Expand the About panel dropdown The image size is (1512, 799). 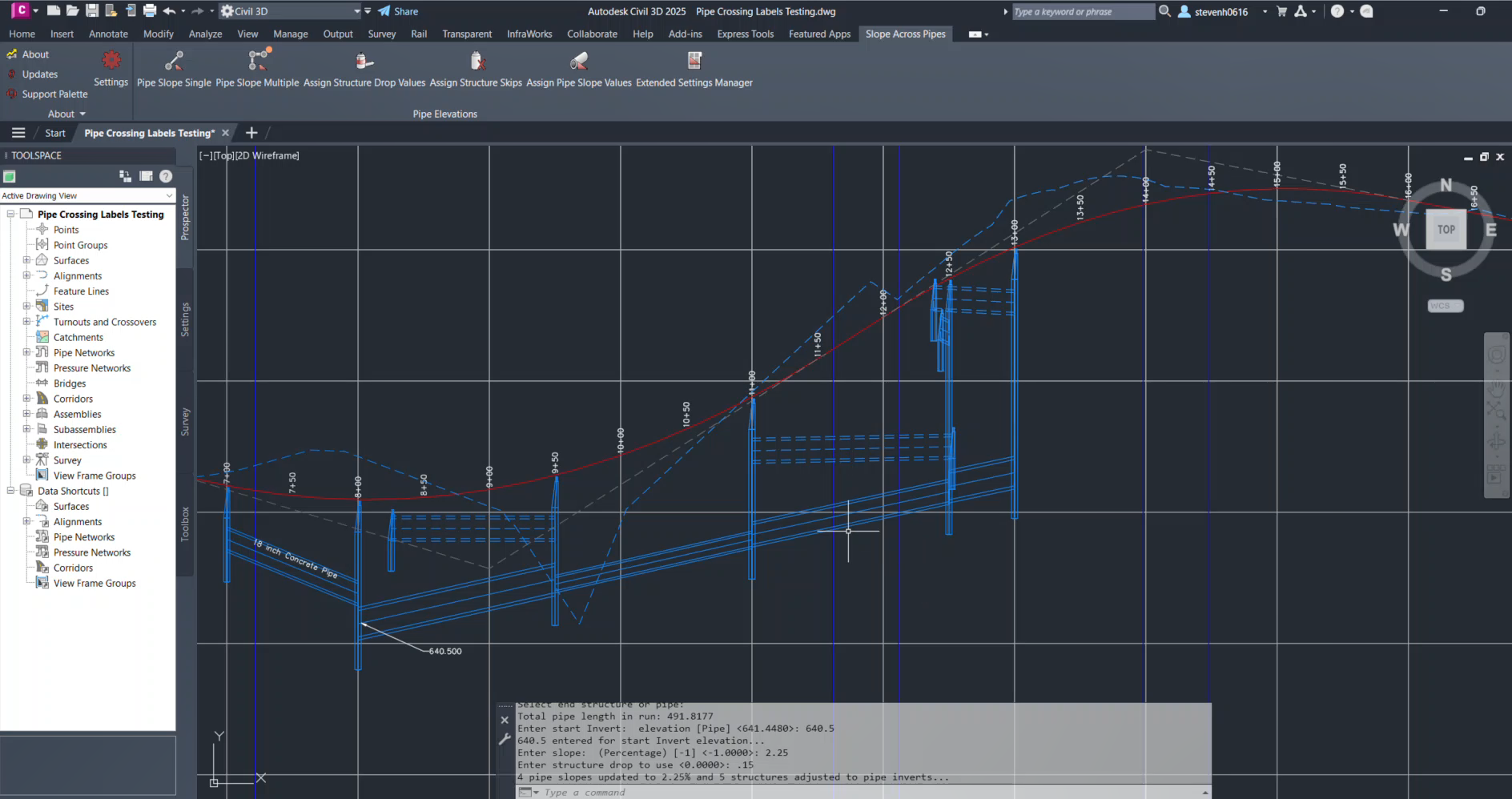click(x=66, y=114)
